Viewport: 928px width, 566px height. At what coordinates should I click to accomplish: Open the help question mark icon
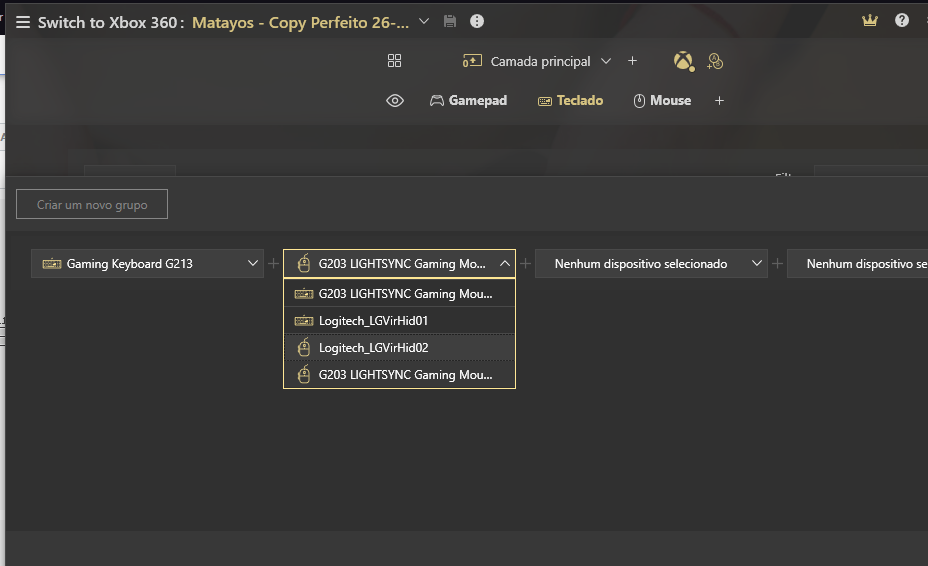901,21
